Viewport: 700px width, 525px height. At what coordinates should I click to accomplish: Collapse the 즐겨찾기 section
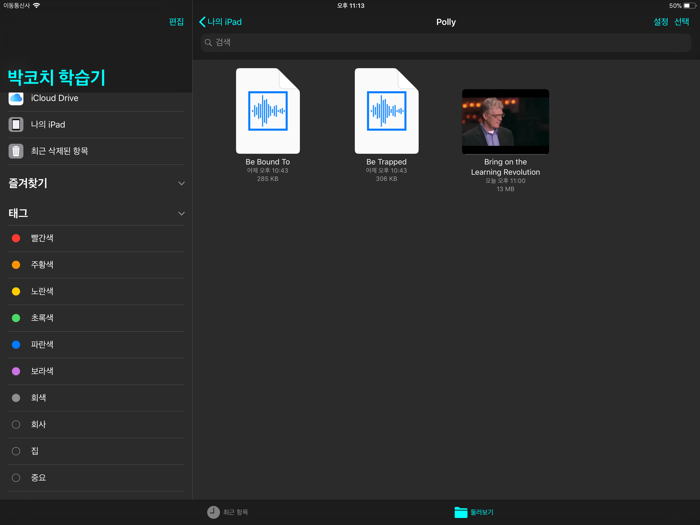click(181, 183)
